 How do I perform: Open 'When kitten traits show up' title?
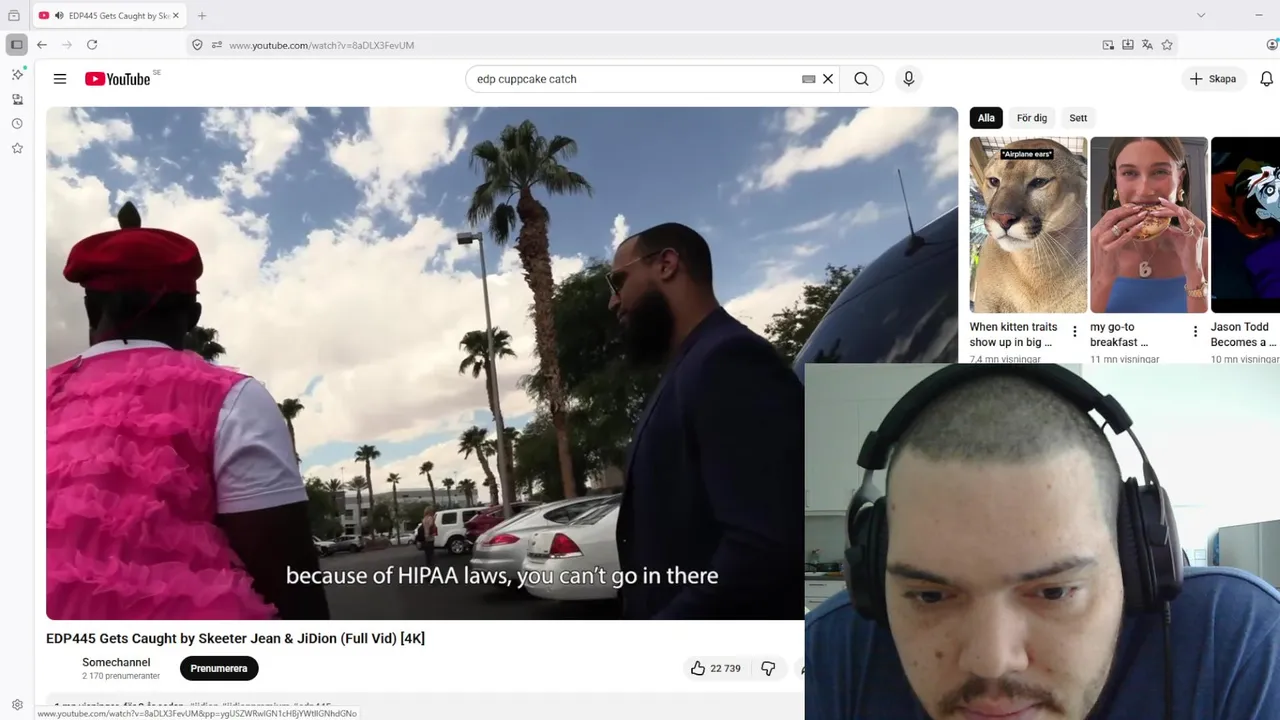1013,334
